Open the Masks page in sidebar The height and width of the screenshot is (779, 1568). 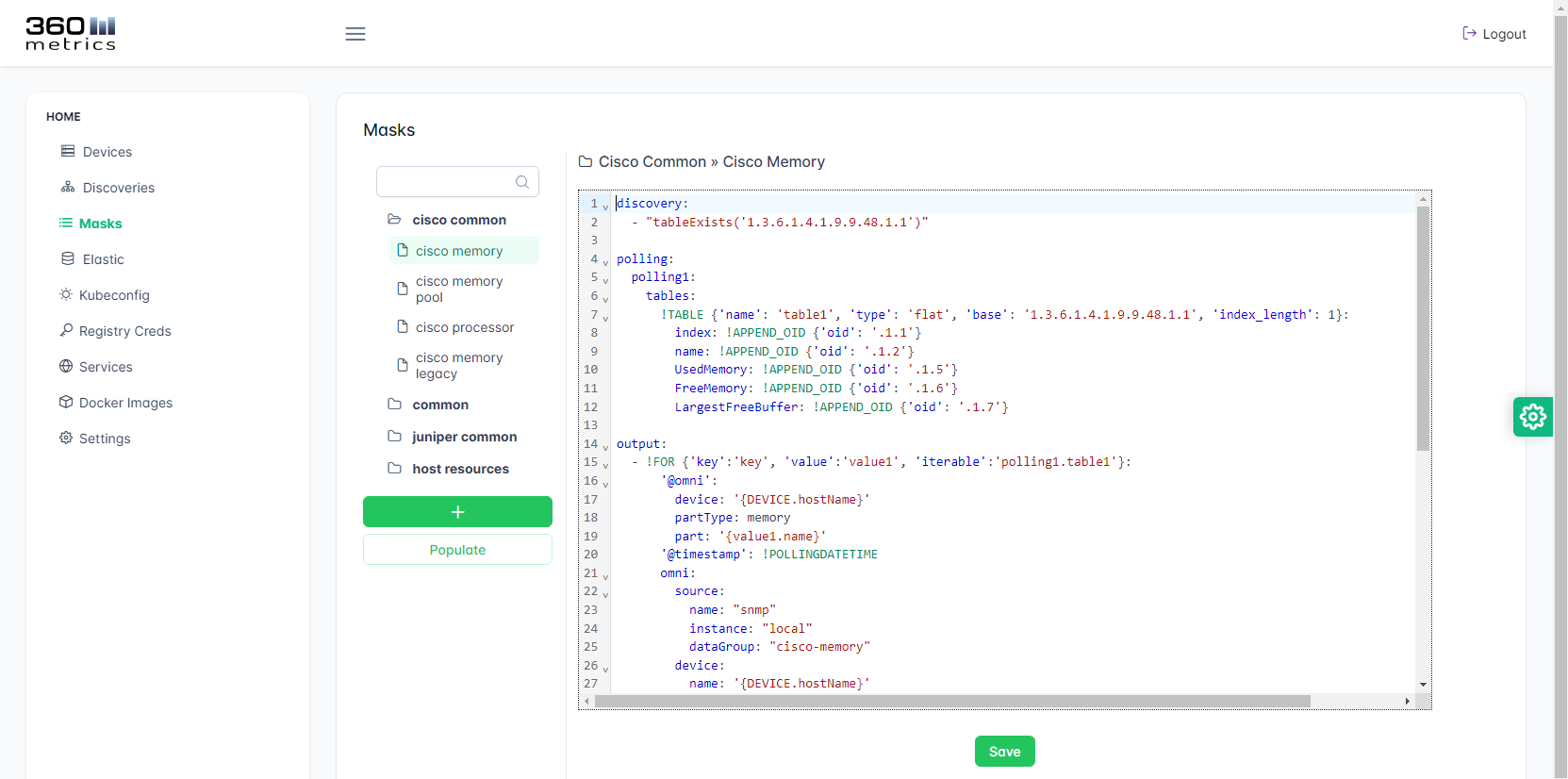[x=101, y=224]
